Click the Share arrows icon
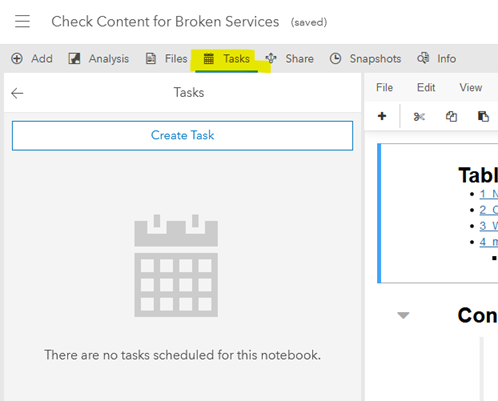This screenshot has height=401, width=498. (x=271, y=58)
